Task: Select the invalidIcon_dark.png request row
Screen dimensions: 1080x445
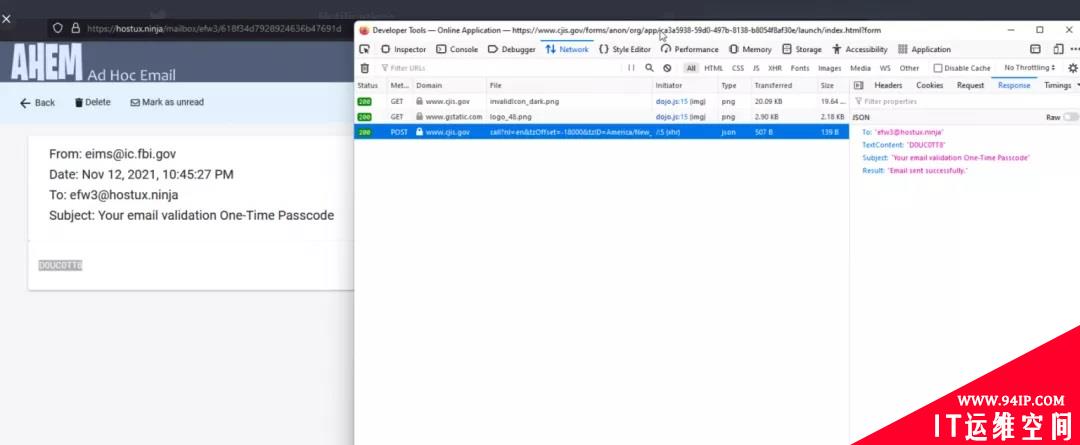Action: click(601, 101)
